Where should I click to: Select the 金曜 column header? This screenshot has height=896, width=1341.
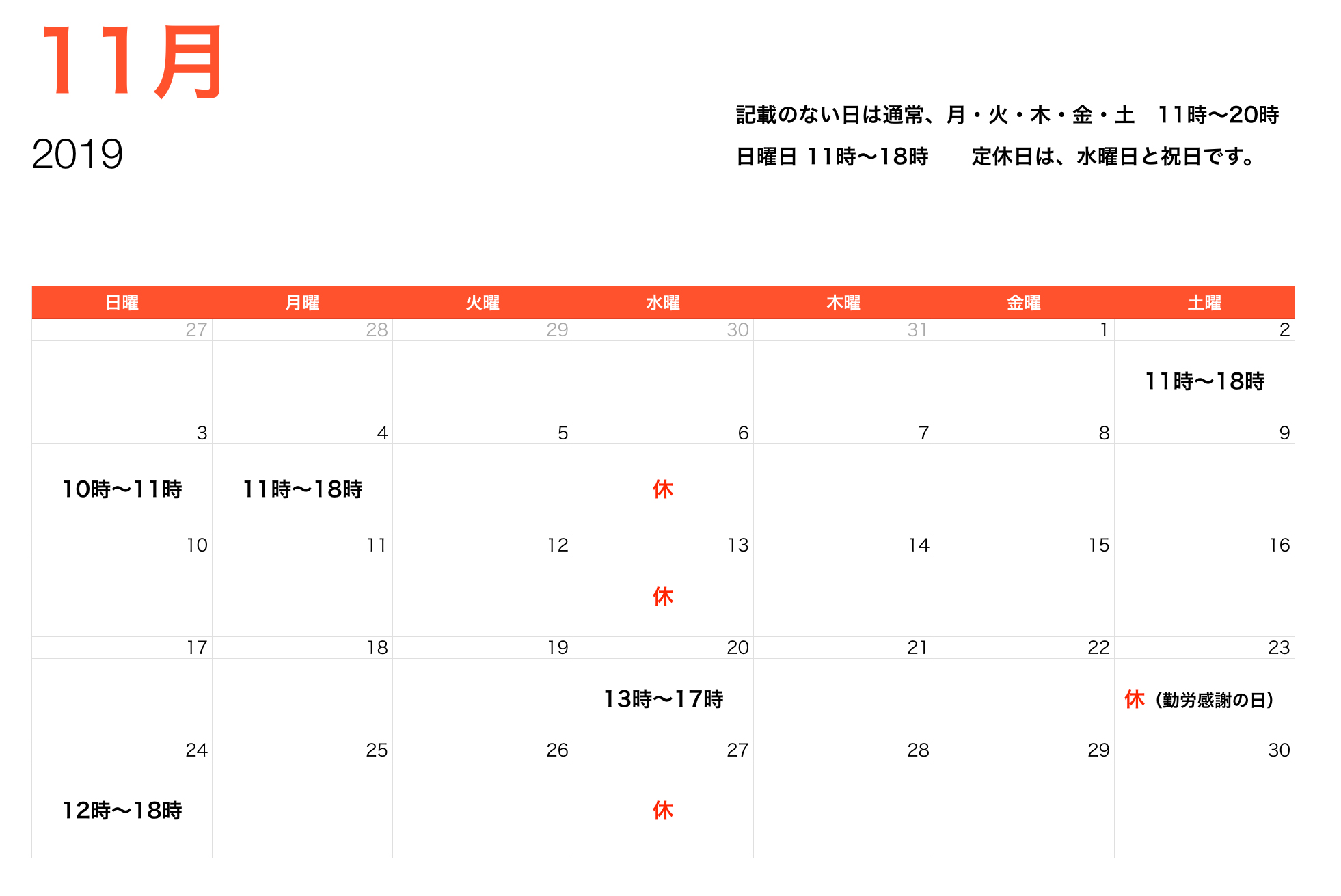pyautogui.click(x=1024, y=303)
